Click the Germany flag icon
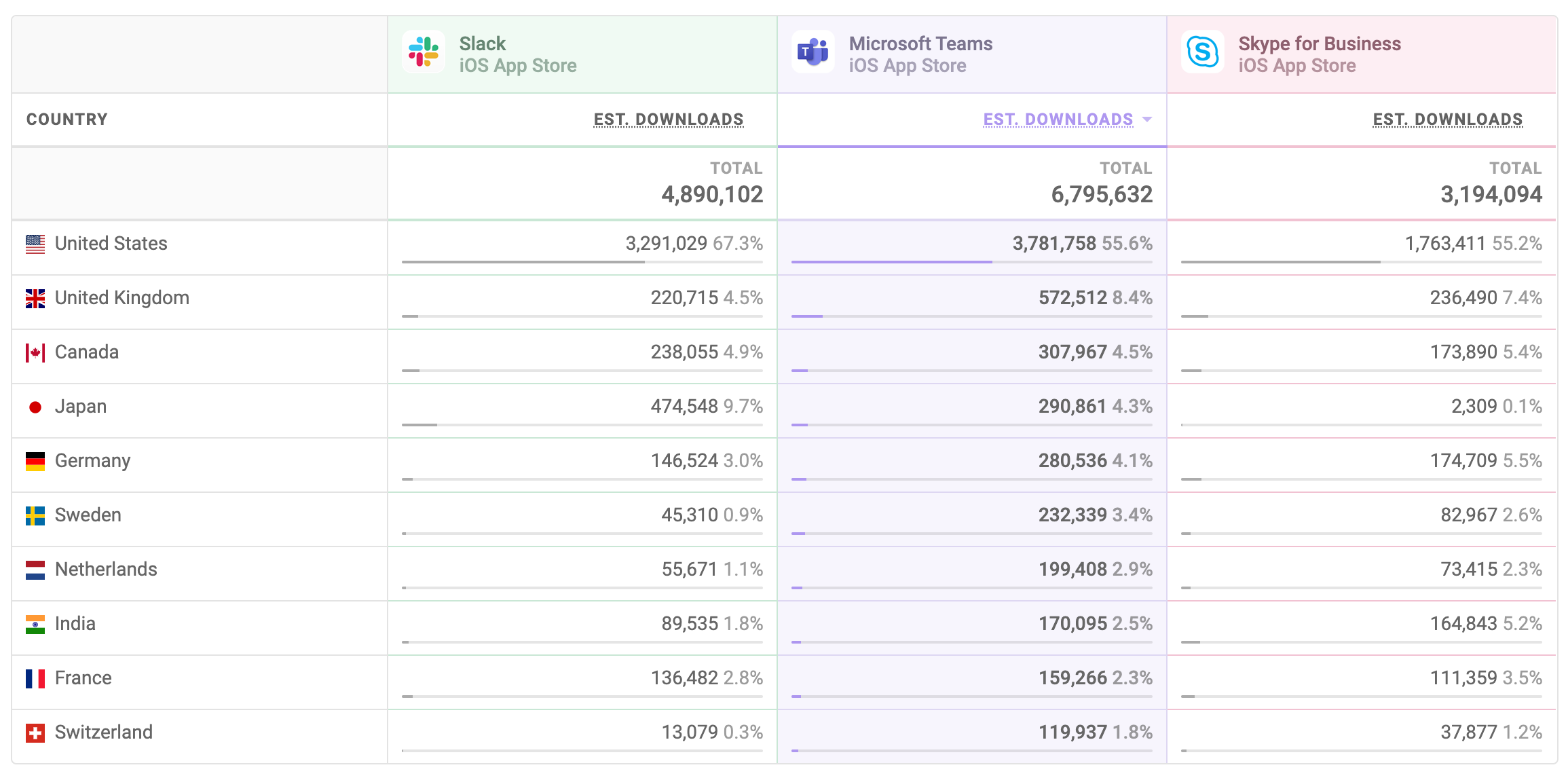 click(x=35, y=461)
